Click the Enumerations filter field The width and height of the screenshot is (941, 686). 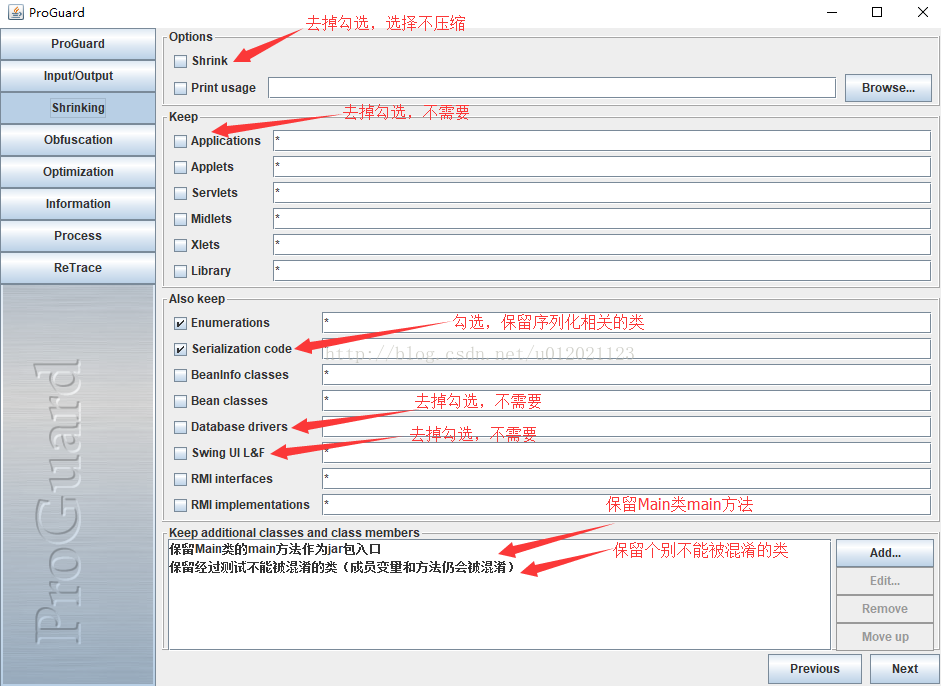point(627,322)
